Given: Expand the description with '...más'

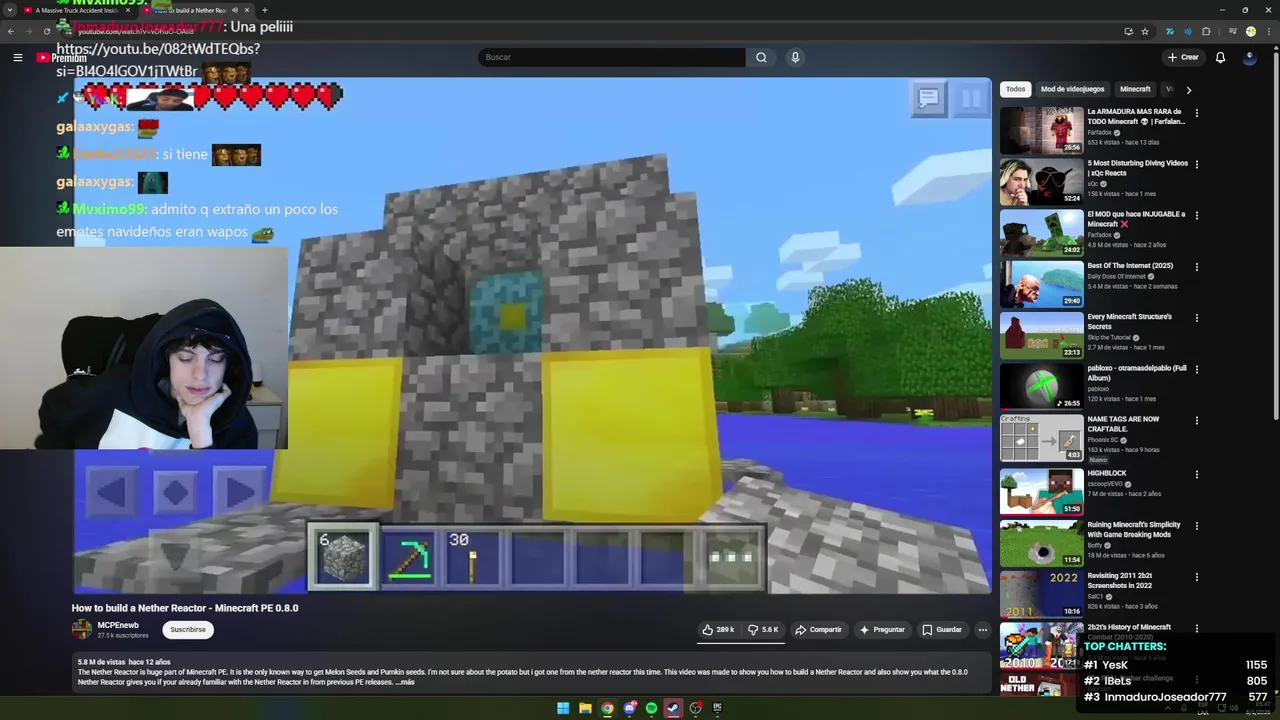Looking at the screenshot, I should (405, 682).
